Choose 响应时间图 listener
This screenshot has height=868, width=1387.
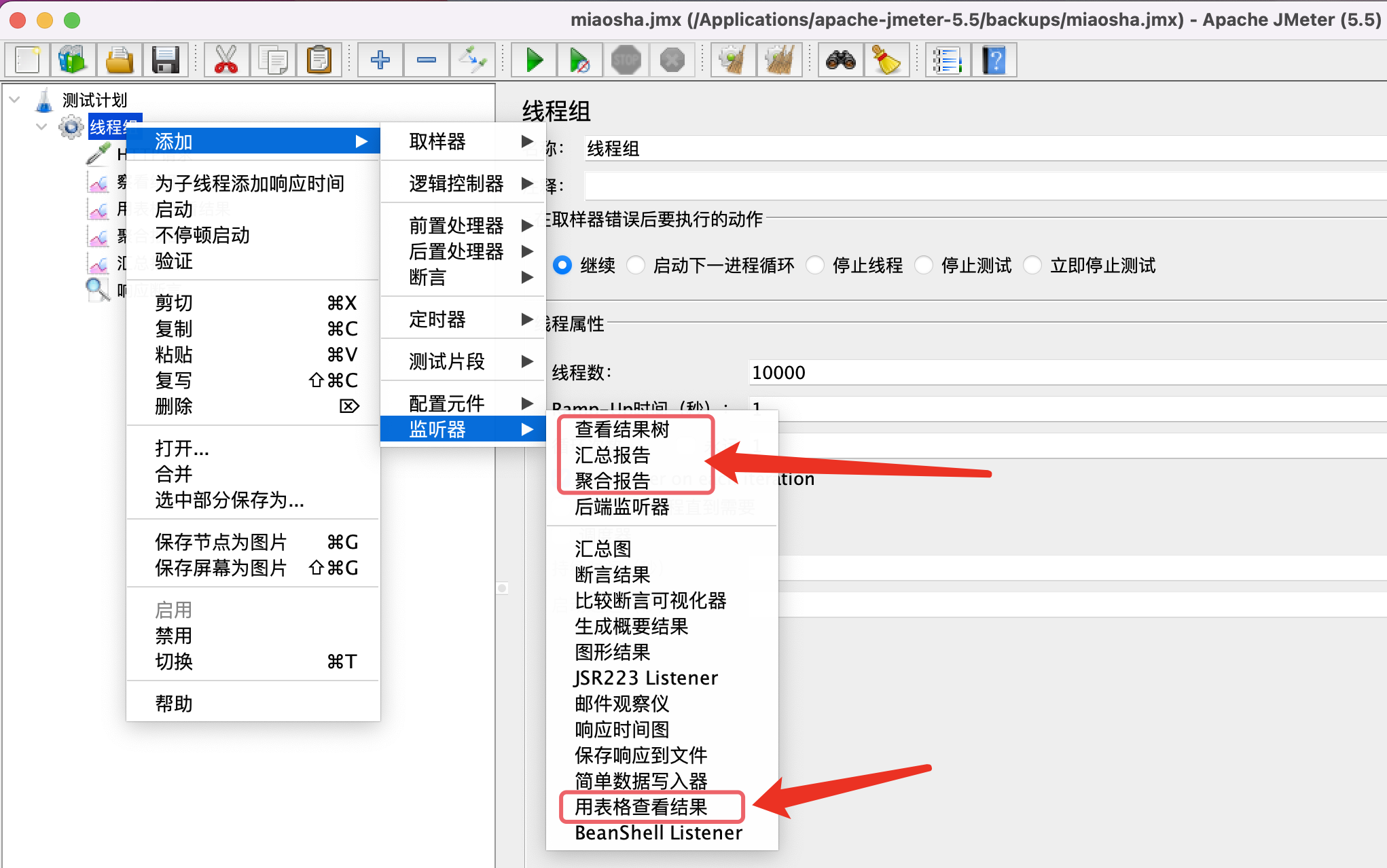coord(622,729)
